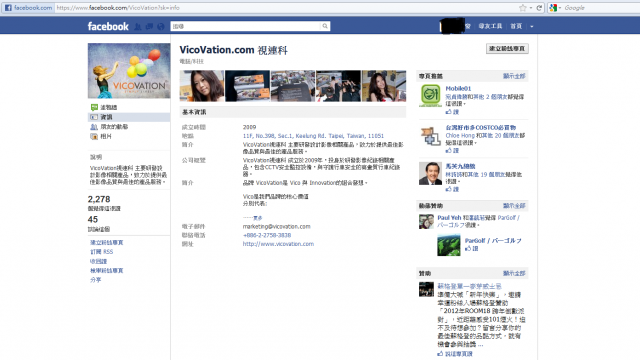Screen dimensions: 640x360
Task: Click the search magnifier button
Action: tap(325, 26)
